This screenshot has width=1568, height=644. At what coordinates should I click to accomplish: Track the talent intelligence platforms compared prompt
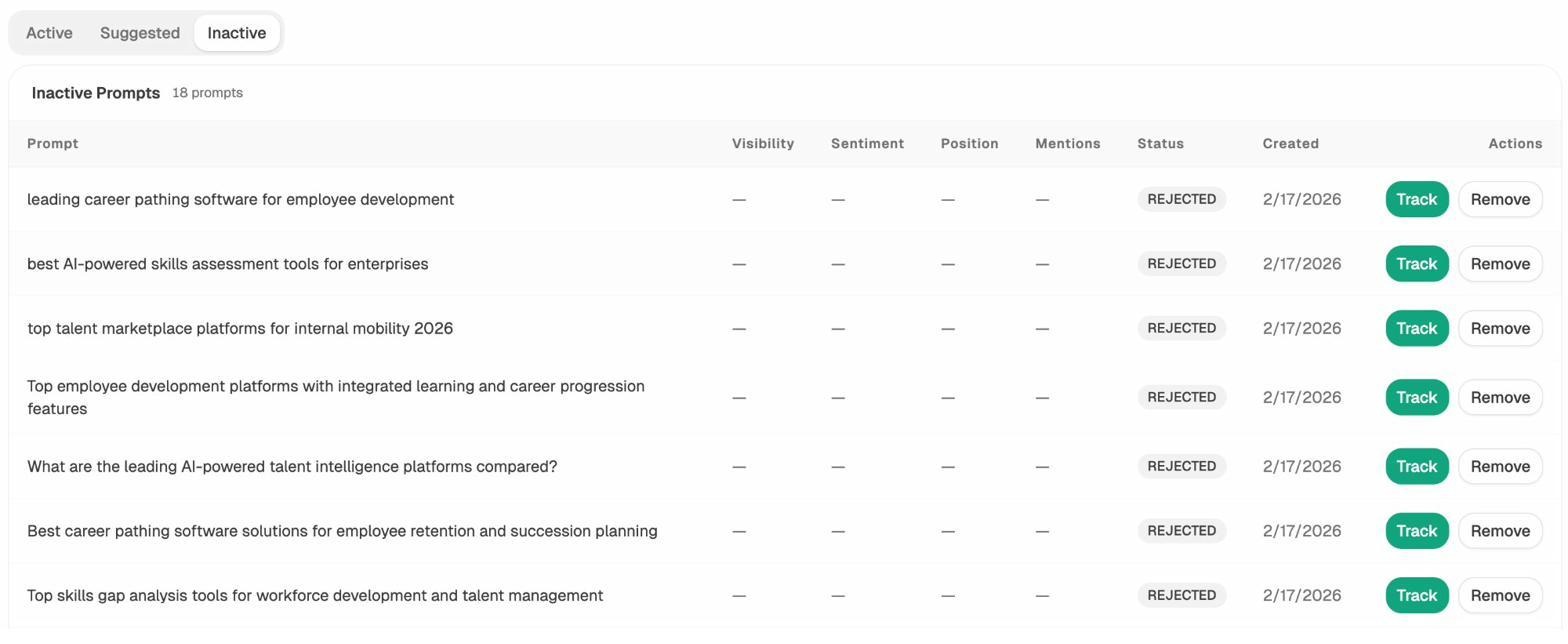(x=1416, y=466)
